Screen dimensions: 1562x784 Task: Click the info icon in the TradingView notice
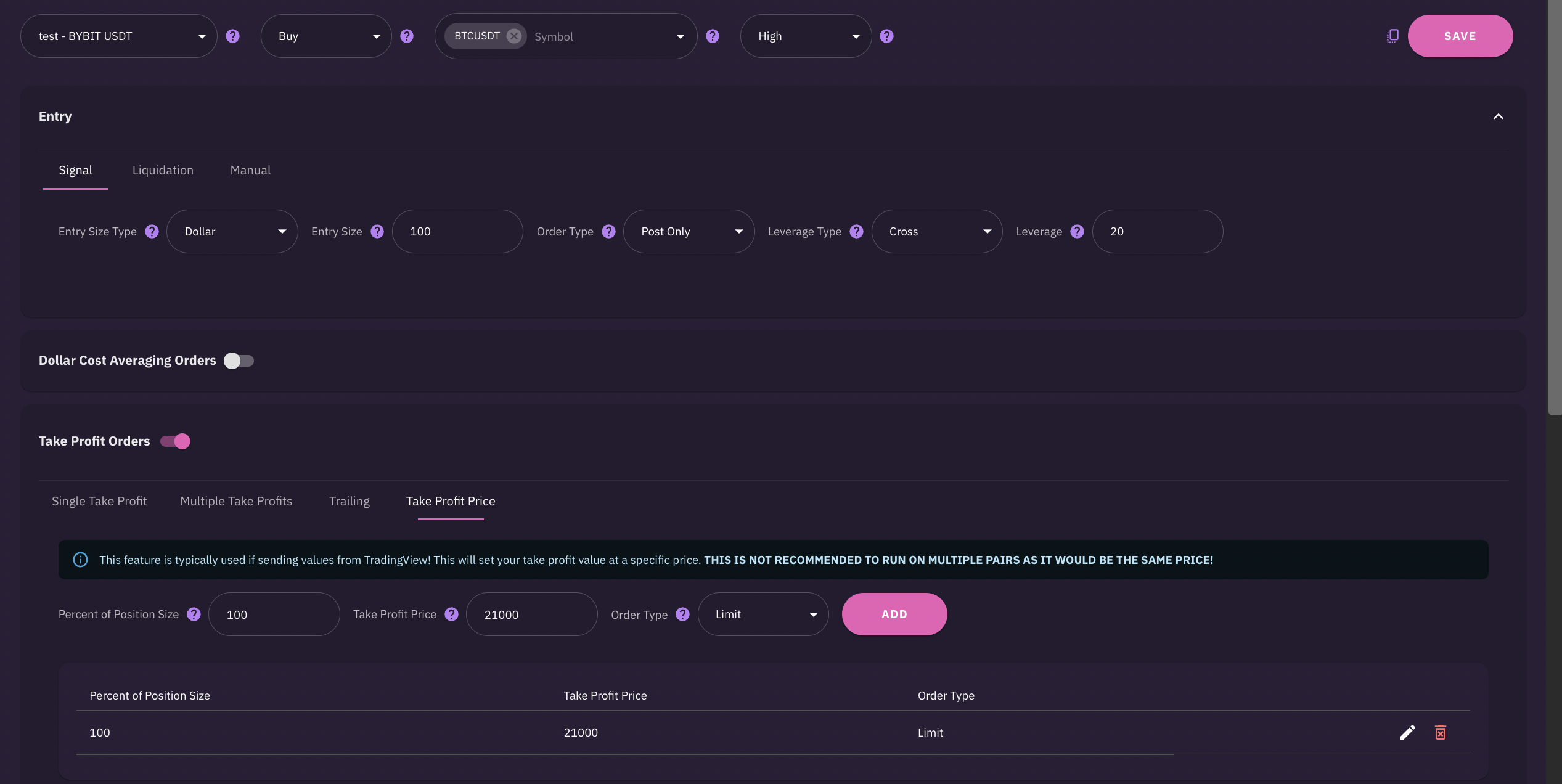pyautogui.click(x=80, y=560)
